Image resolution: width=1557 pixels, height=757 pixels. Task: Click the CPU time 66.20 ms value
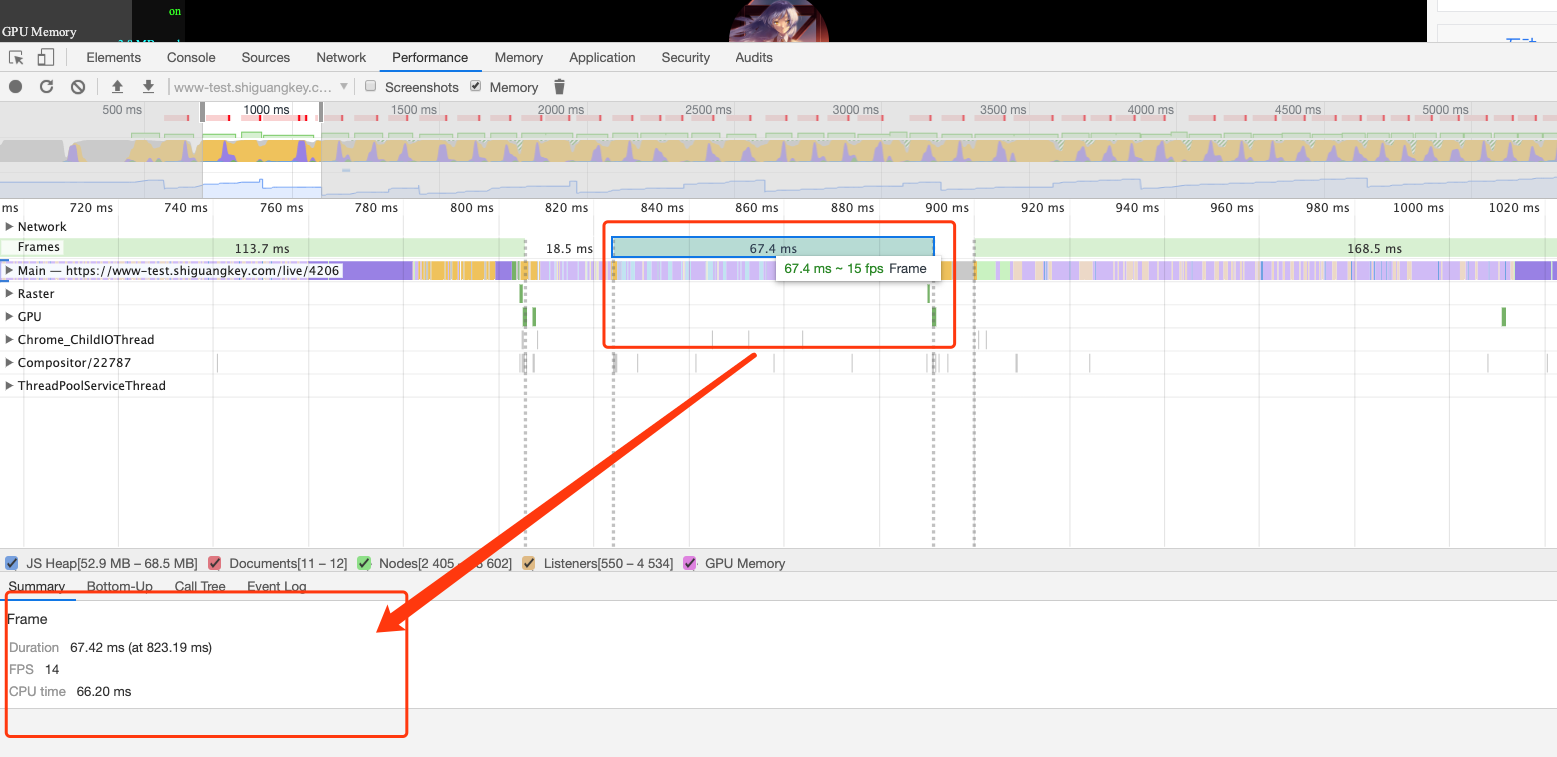point(104,691)
